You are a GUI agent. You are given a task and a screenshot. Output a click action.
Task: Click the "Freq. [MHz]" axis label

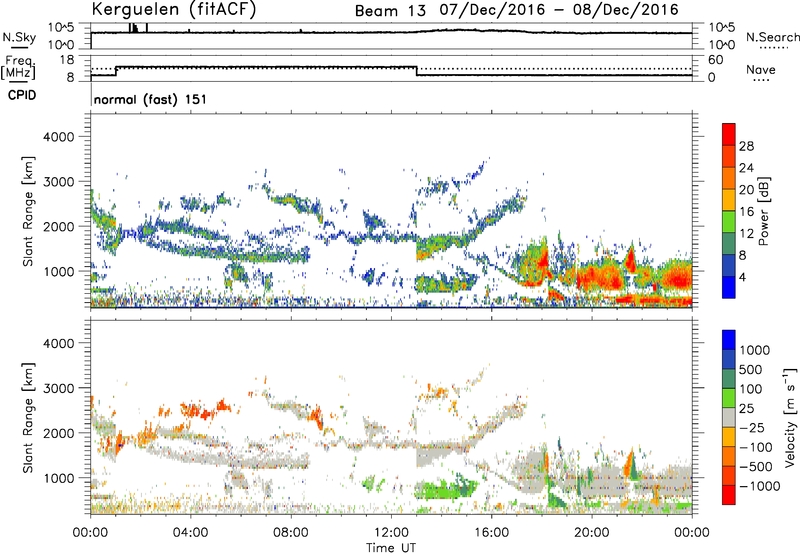(18, 67)
